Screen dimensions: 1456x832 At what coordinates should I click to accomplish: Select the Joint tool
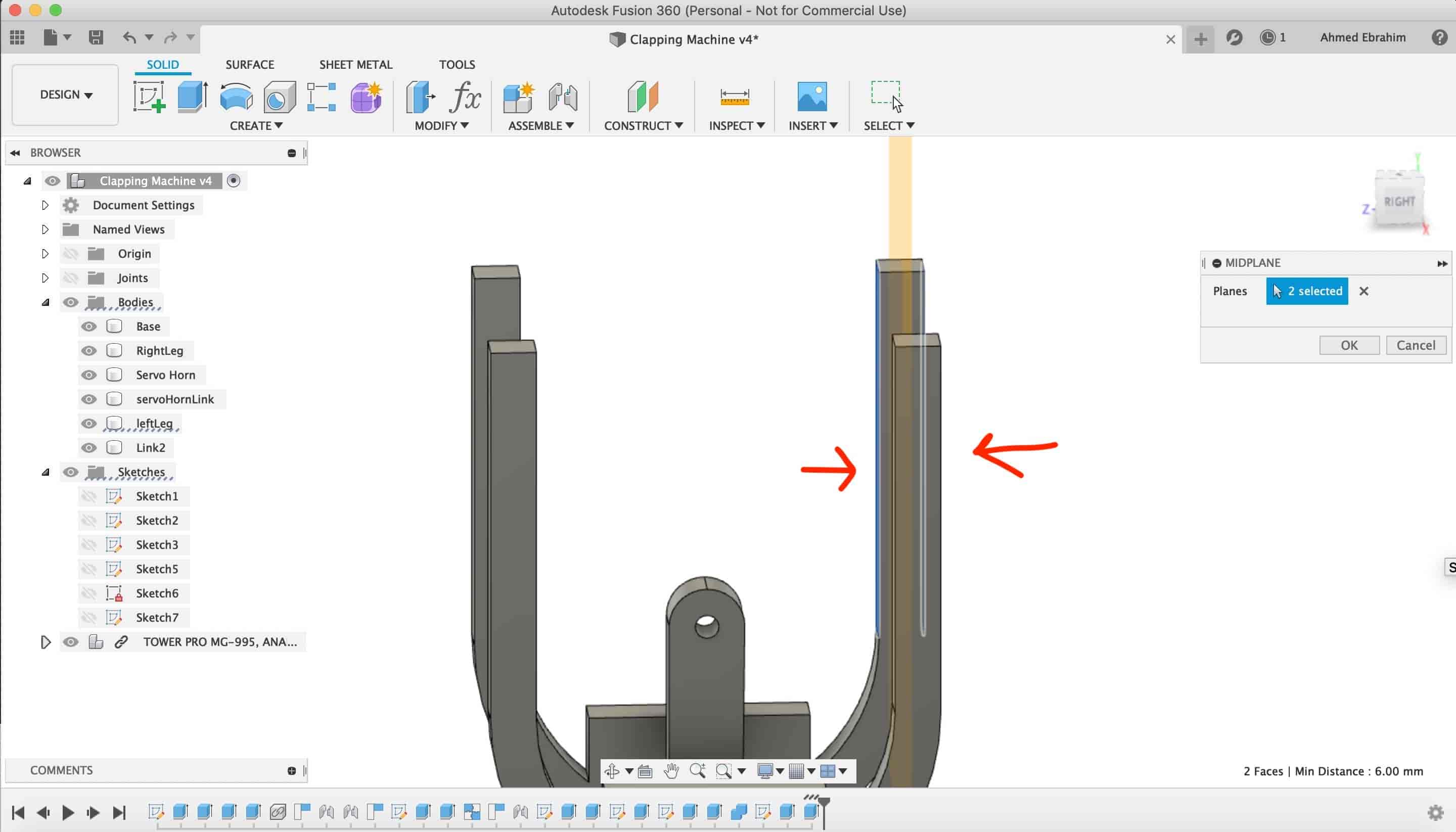tap(562, 97)
